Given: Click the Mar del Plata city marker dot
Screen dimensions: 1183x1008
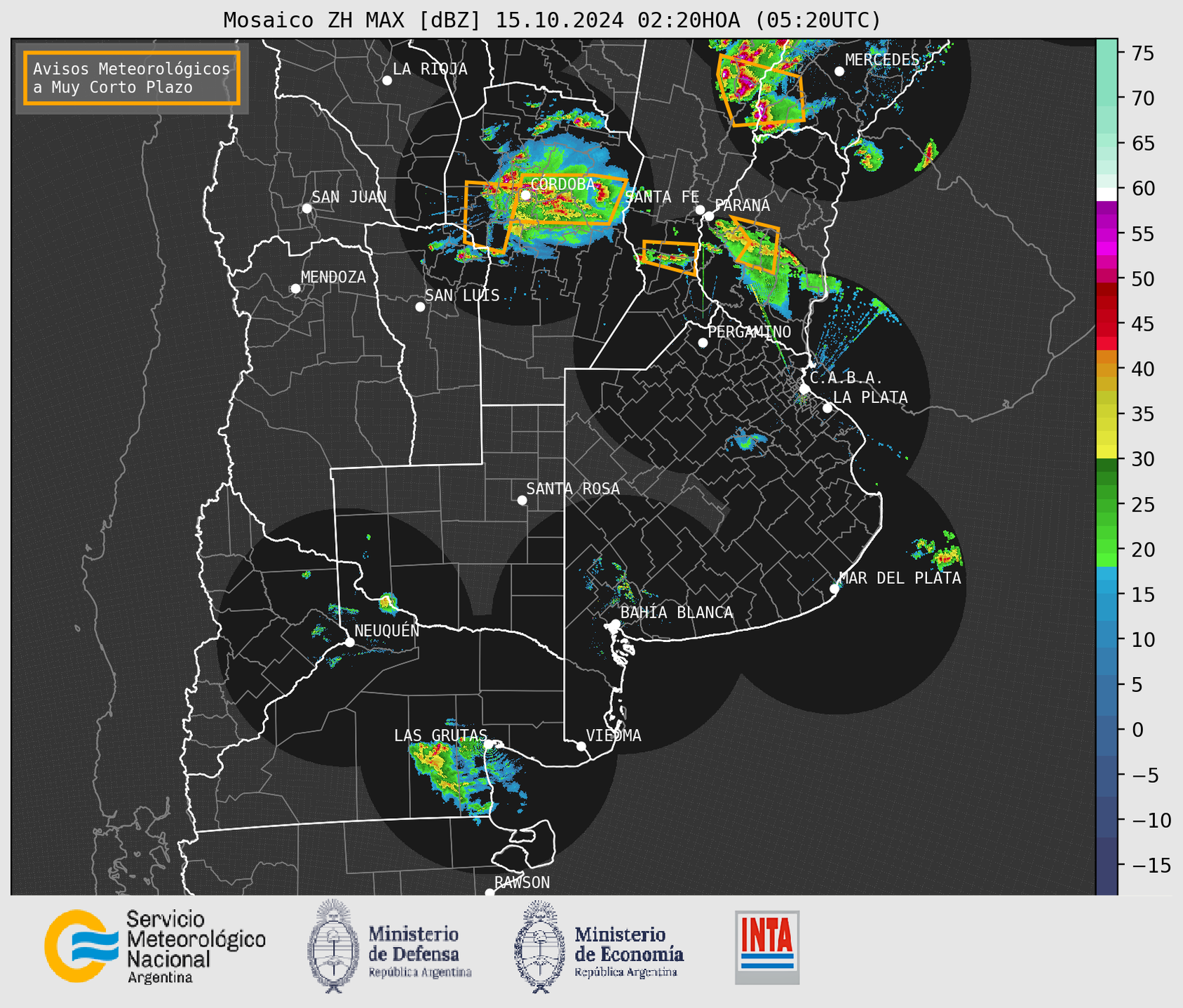Looking at the screenshot, I should [834, 589].
